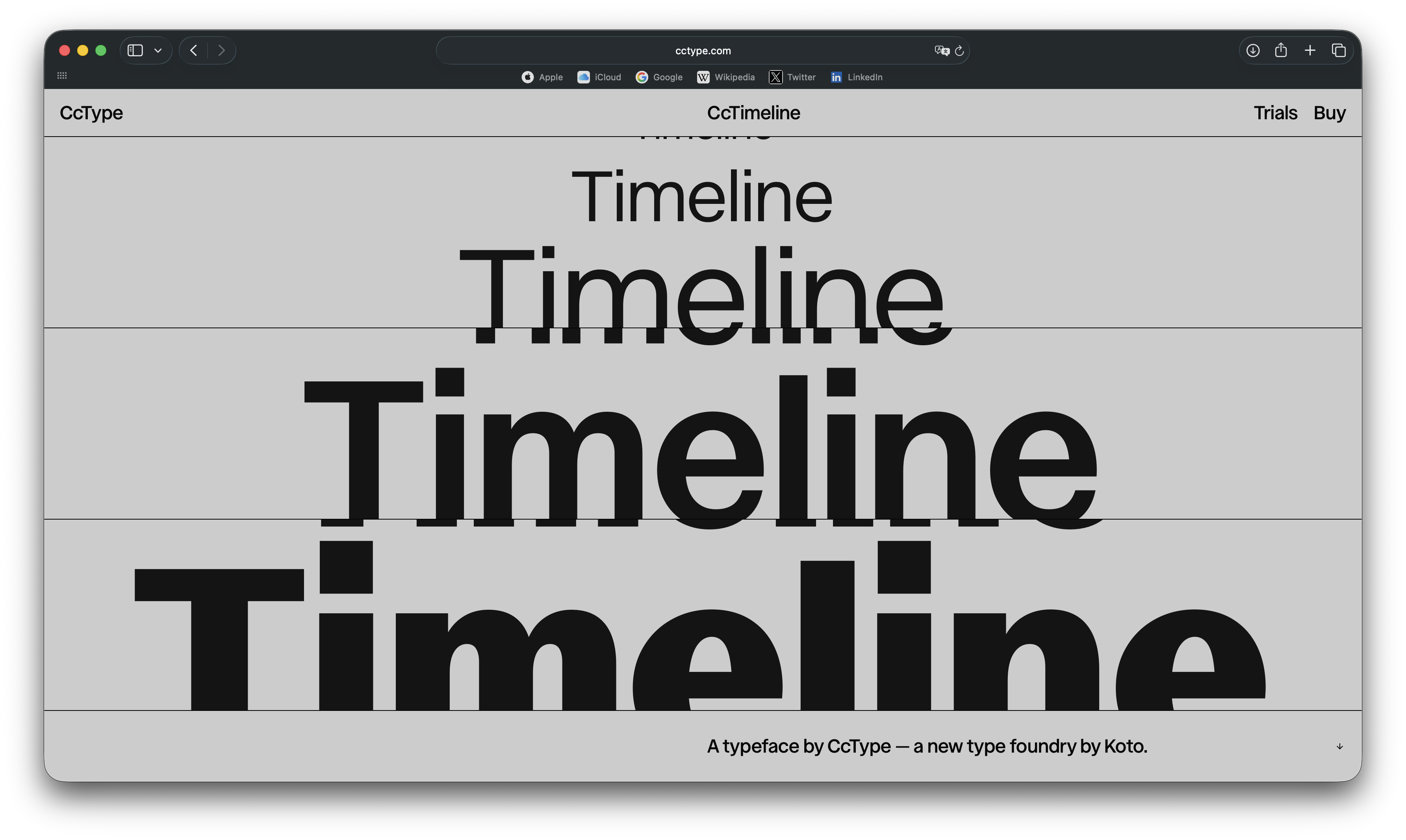
Task: Open the favorites grid icon
Action: (x=62, y=75)
